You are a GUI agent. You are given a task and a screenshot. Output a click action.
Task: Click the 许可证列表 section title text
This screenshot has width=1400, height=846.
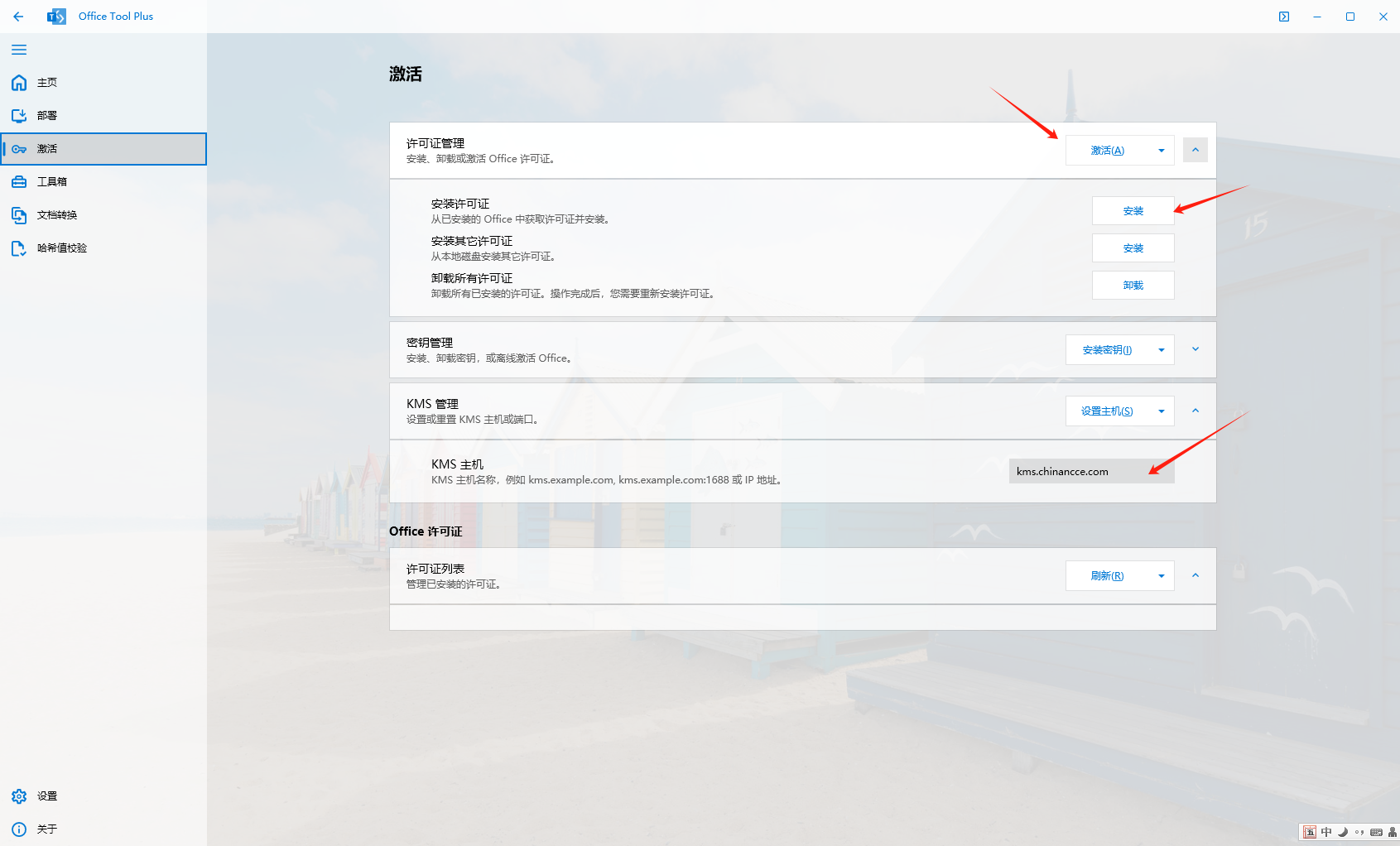coord(435,570)
